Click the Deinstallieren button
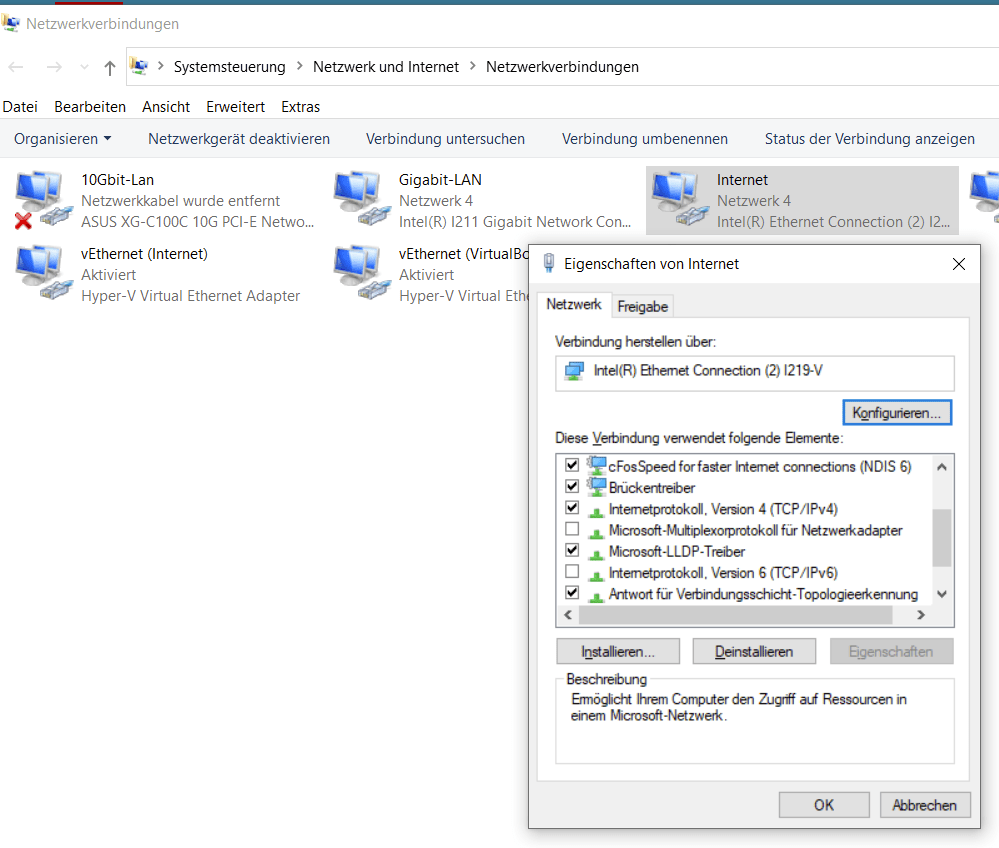This screenshot has height=848, width=999. pyautogui.click(x=753, y=651)
